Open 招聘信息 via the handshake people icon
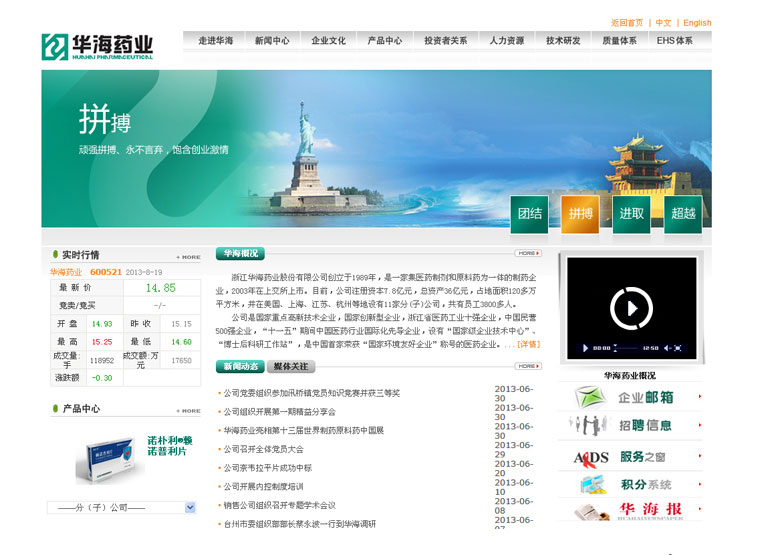Screen dimensions: 762x555 [591, 425]
